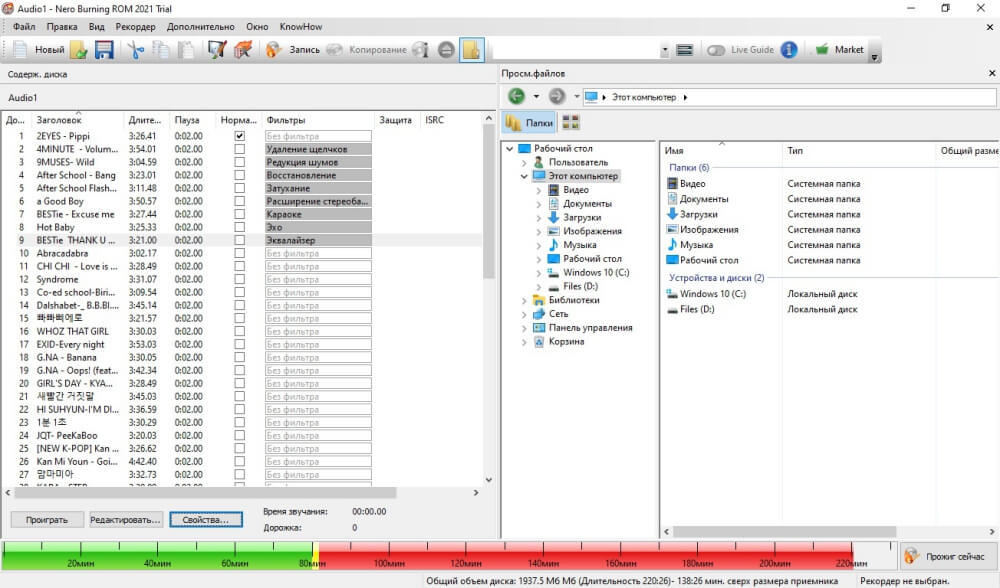Open back-history dropdown next to green arrow

click(x=536, y=96)
